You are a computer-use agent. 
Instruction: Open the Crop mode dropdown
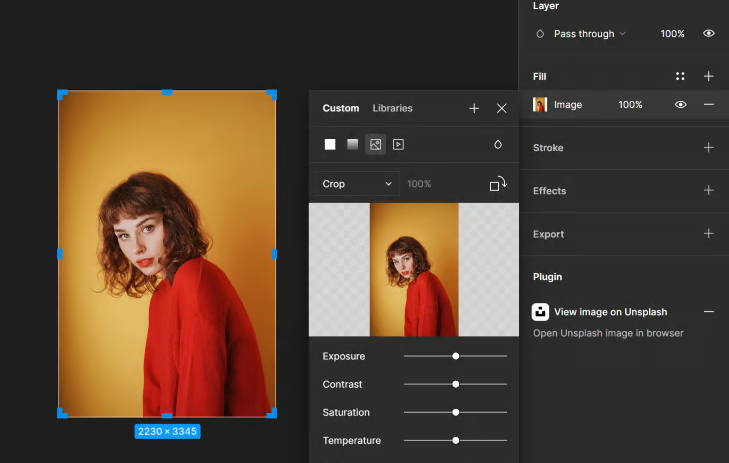click(358, 184)
